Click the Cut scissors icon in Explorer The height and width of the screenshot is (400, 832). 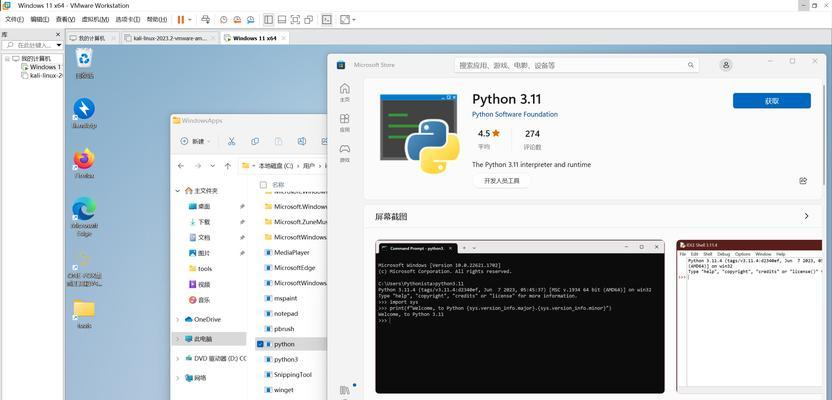[231, 141]
